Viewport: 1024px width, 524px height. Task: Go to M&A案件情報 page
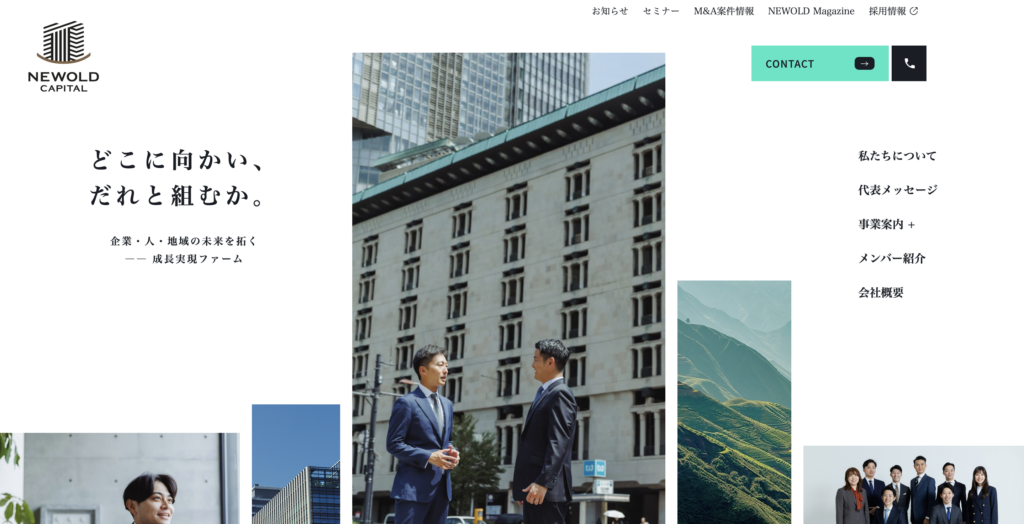(x=724, y=10)
